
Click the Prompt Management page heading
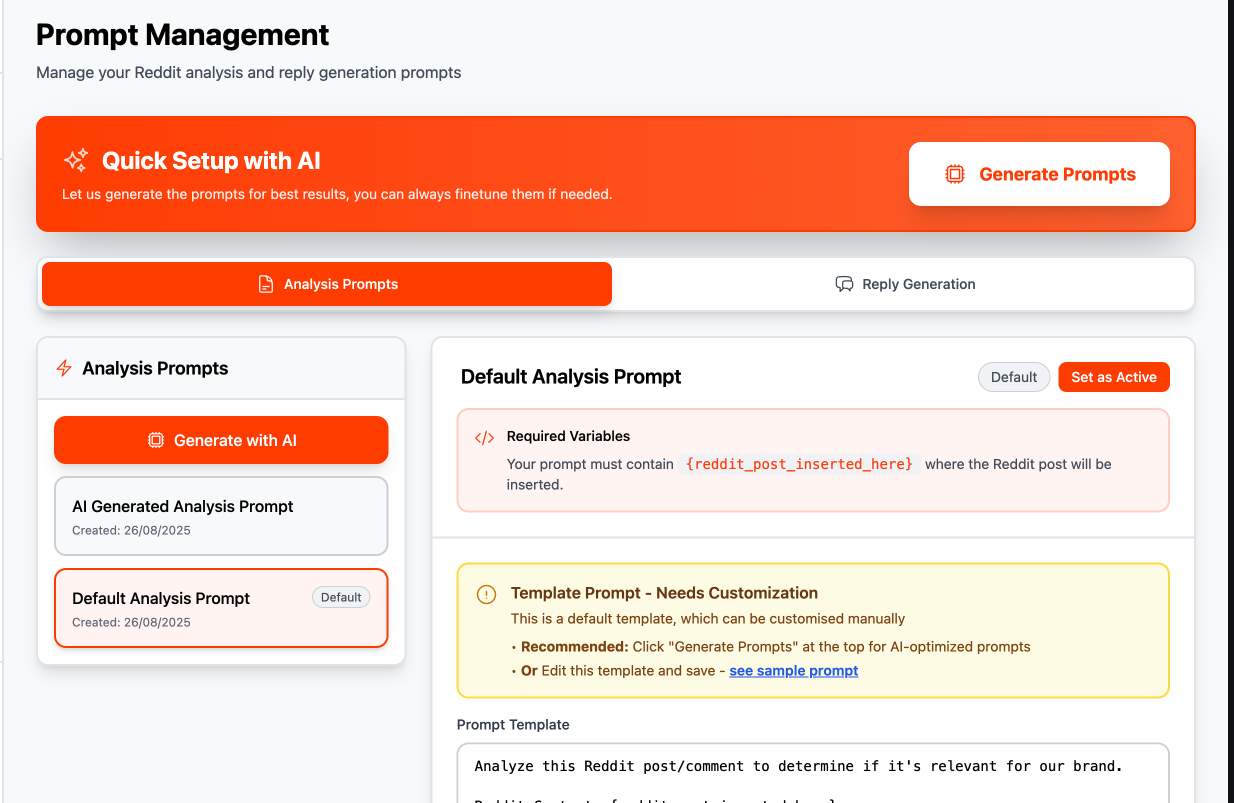click(183, 35)
